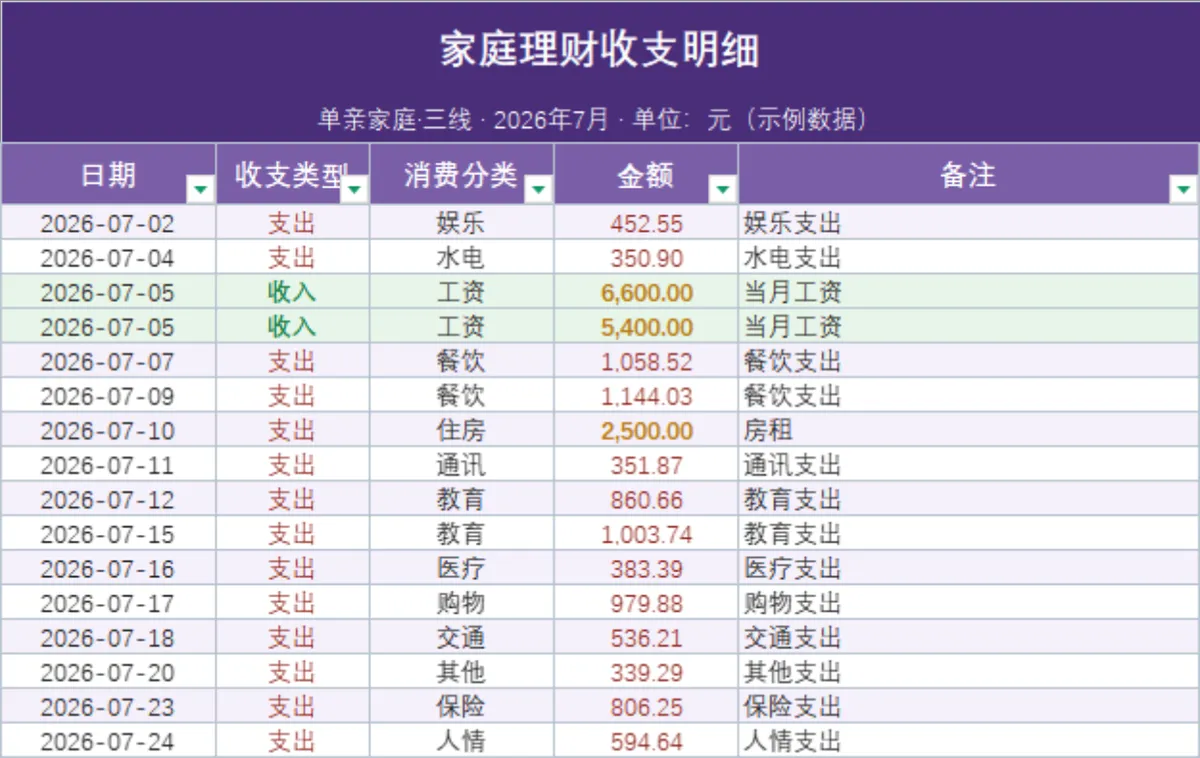Click the 备注 header cell

968,175
